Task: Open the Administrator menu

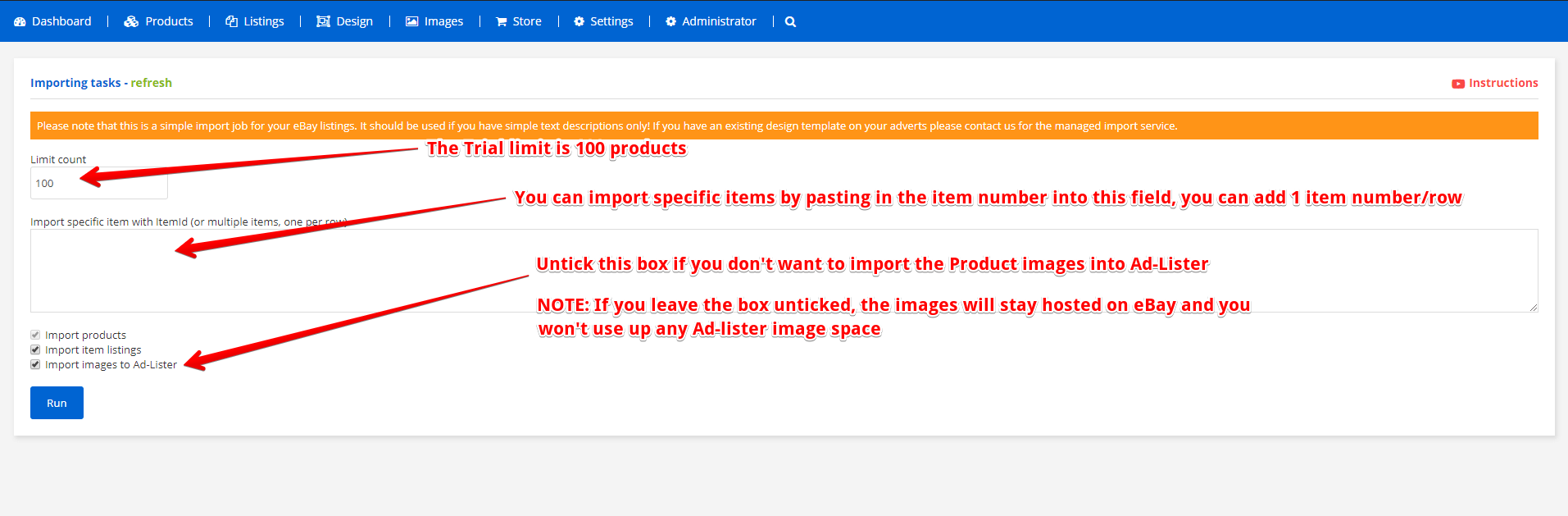Action: 711,21
